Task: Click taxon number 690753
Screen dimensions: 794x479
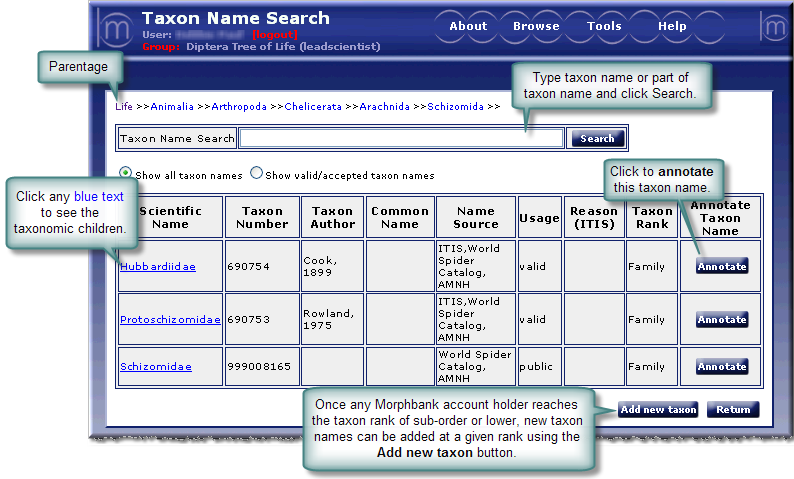Action: [x=249, y=320]
